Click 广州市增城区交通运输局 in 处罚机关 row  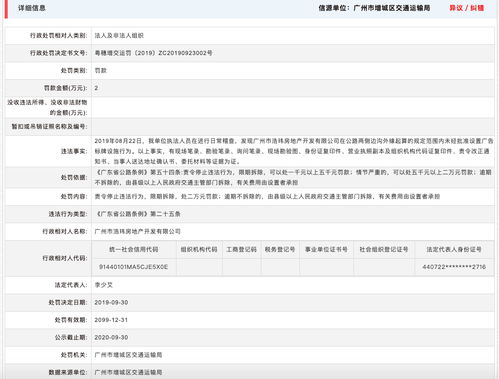(x=128, y=355)
